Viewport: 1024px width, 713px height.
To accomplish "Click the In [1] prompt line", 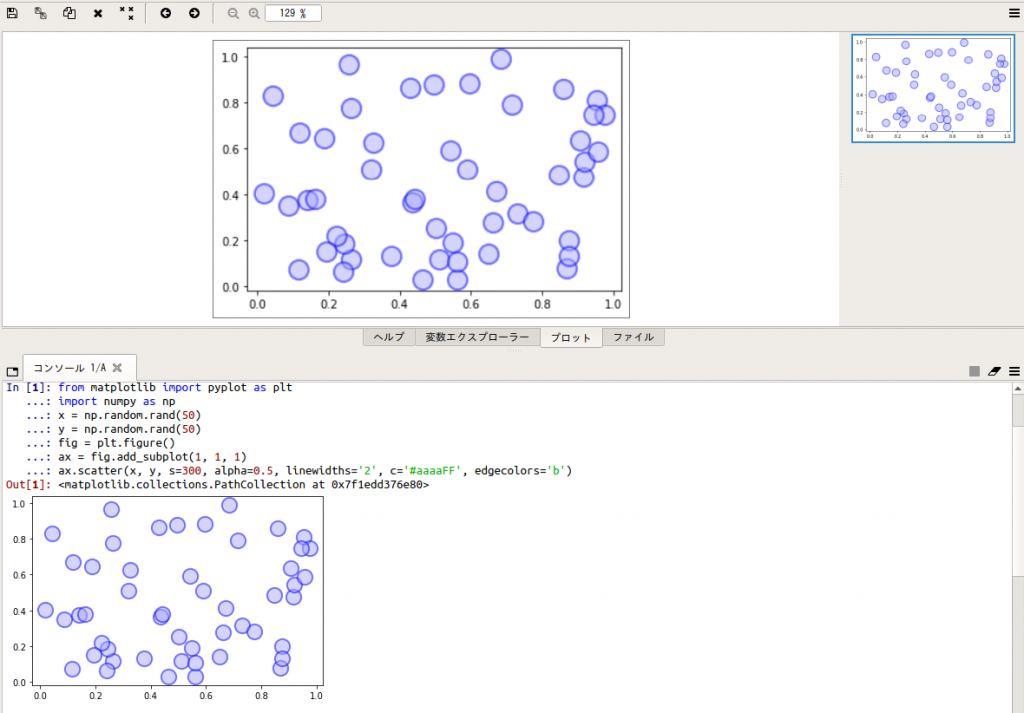I will tap(149, 387).
